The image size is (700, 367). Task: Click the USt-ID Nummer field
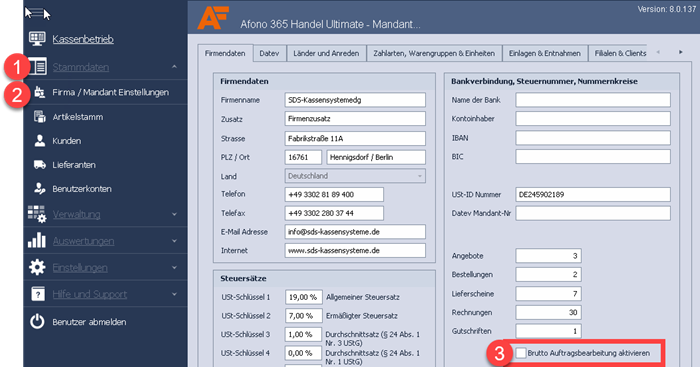pos(593,194)
